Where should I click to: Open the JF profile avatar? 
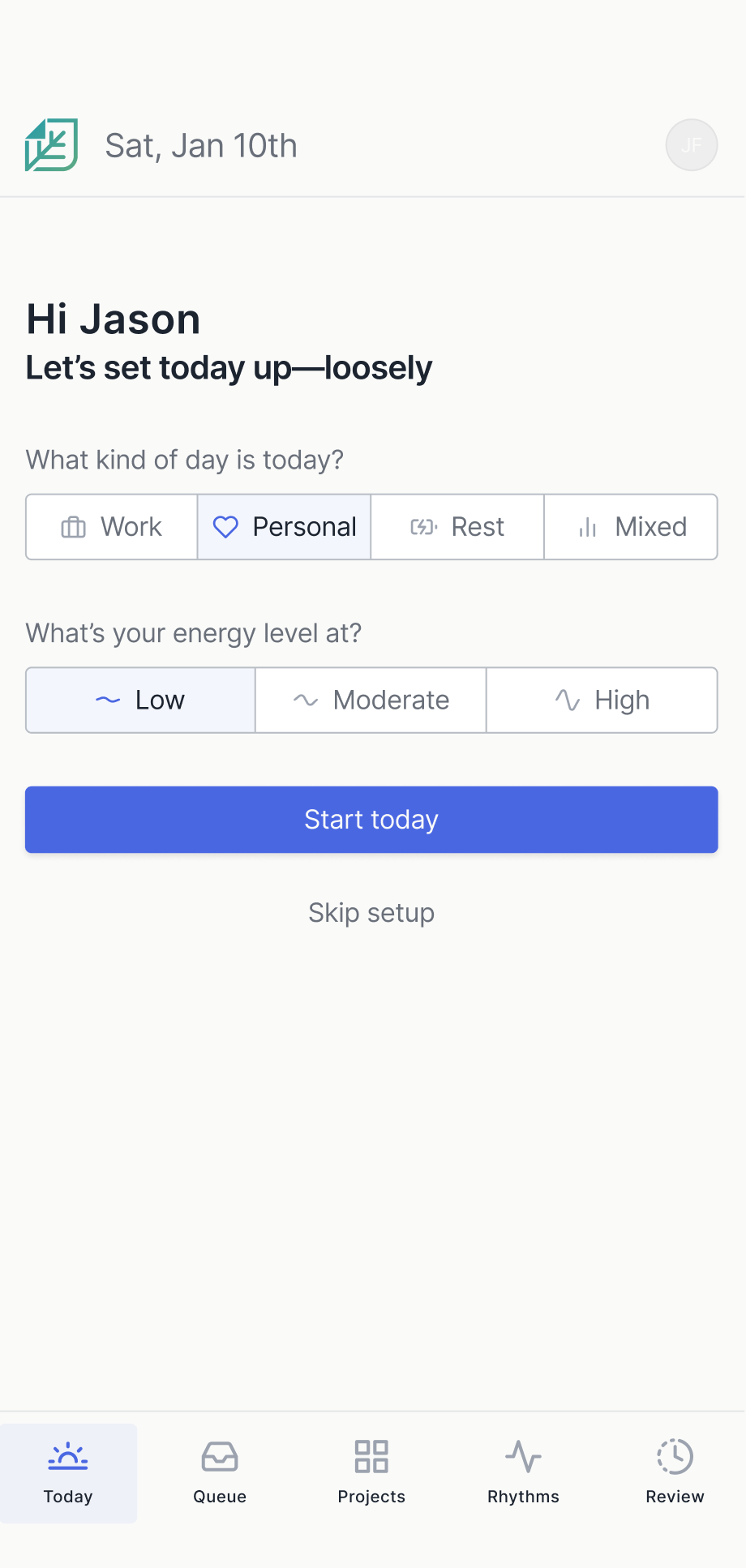(691, 145)
